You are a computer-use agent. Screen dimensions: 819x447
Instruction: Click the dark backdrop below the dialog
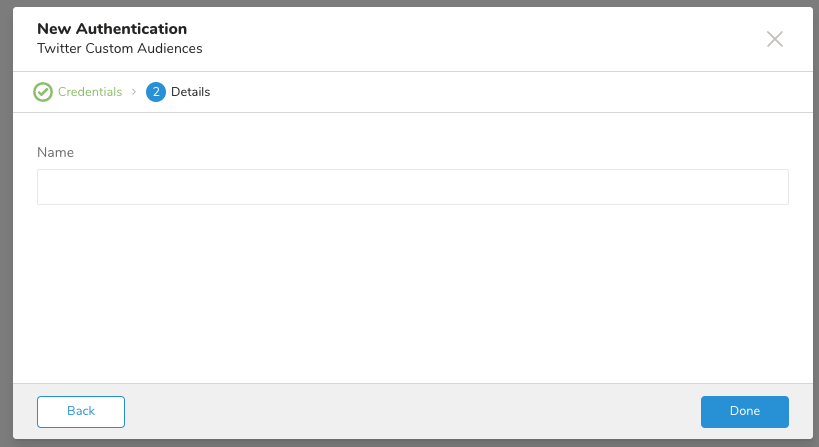412,443
